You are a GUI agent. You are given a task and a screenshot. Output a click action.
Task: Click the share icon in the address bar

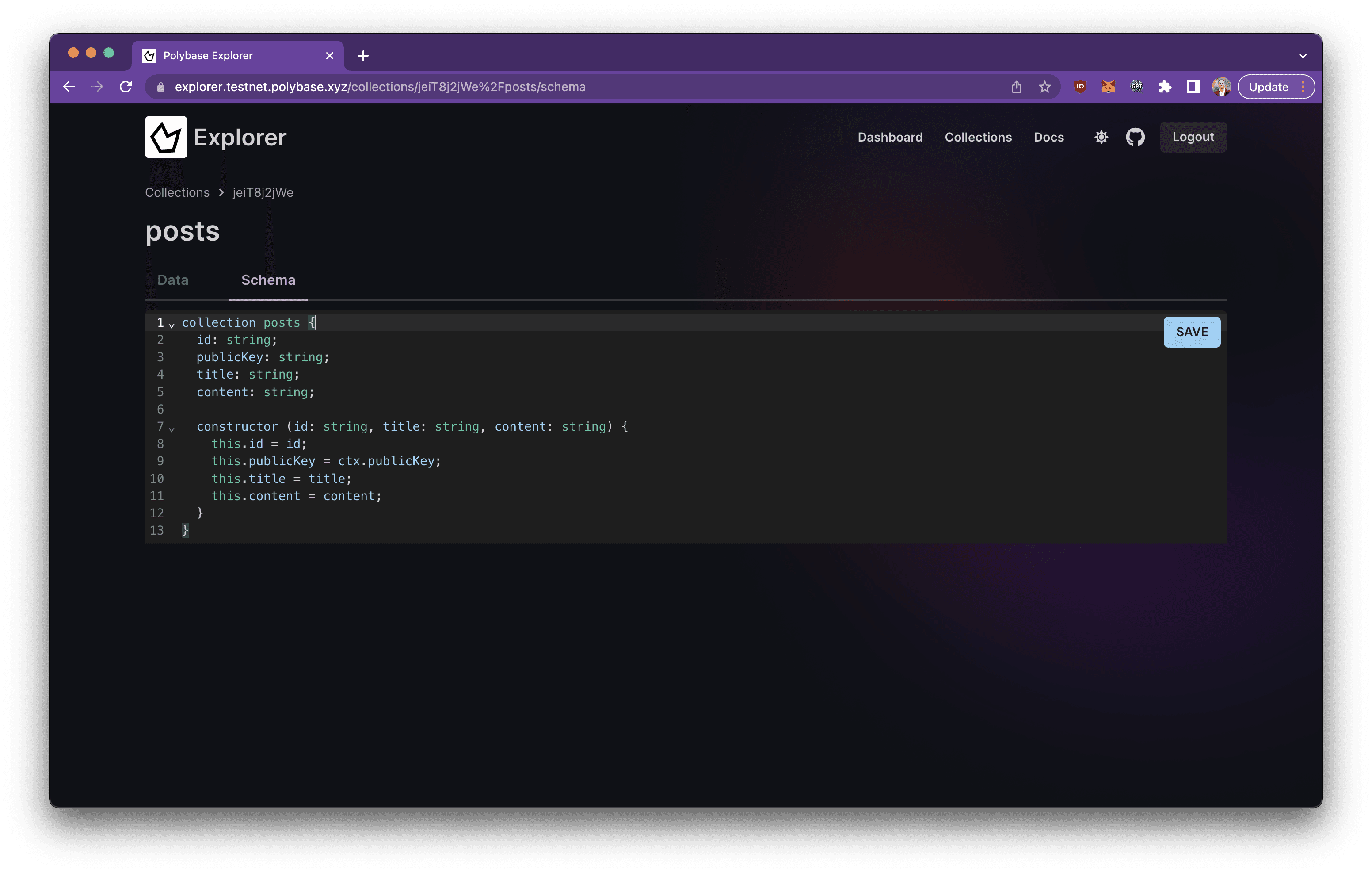click(1017, 87)
